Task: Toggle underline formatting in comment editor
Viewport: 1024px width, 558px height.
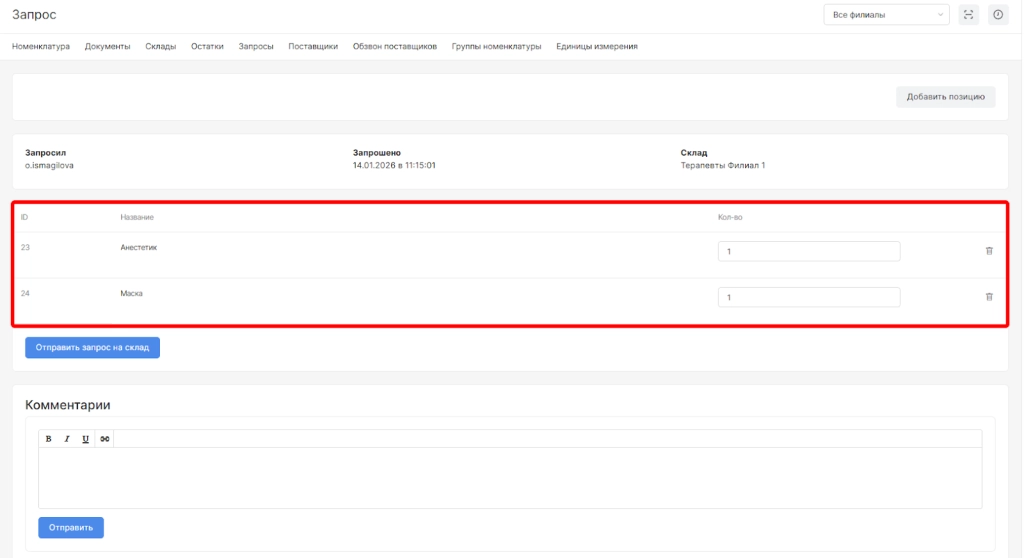Action: [x=86, y=439]
